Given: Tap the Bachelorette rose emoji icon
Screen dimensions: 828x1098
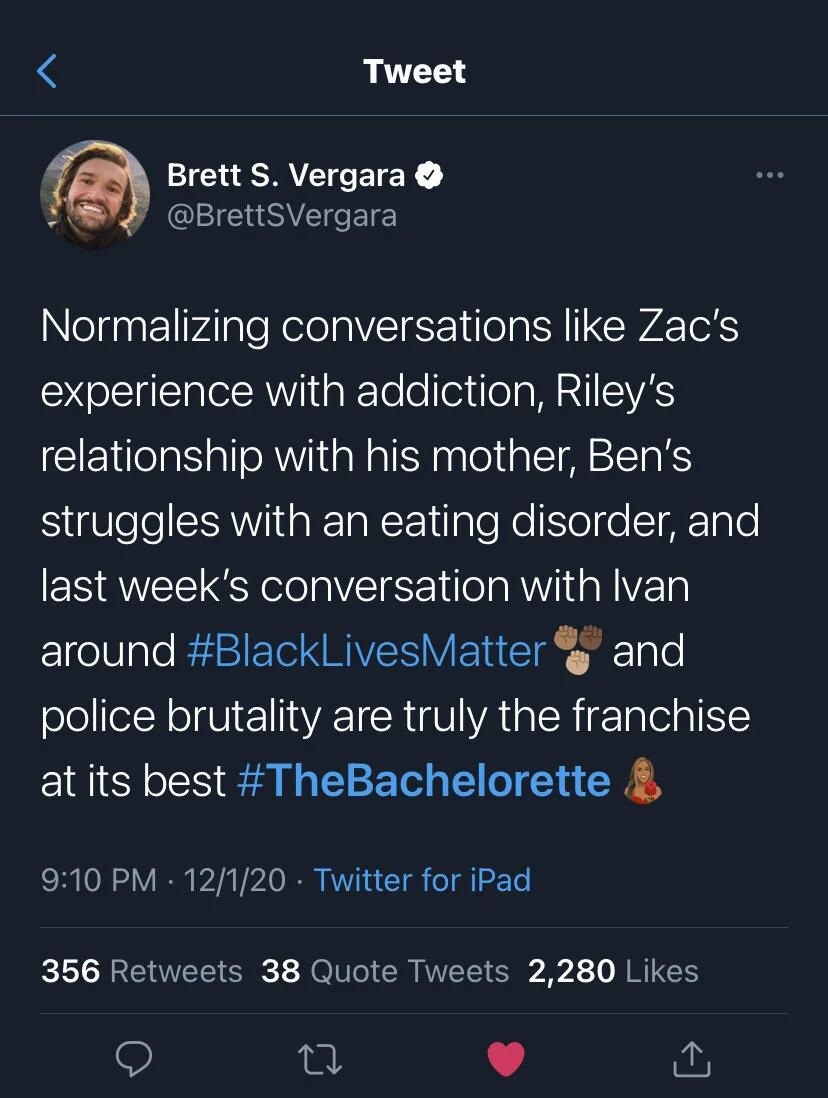Looking at the screenshot, I should tap(642, 781).
